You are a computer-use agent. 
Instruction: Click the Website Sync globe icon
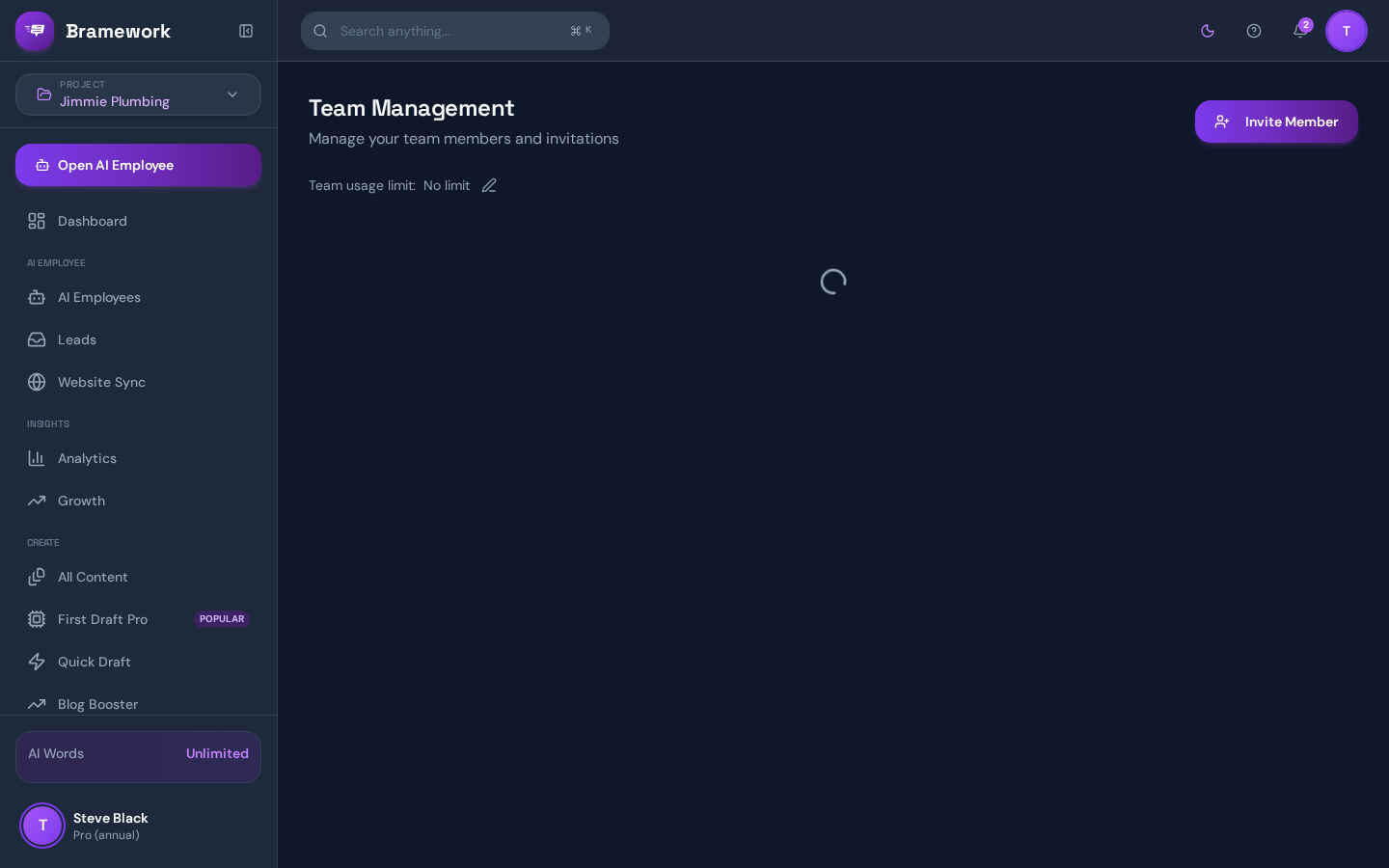[37, 382]
